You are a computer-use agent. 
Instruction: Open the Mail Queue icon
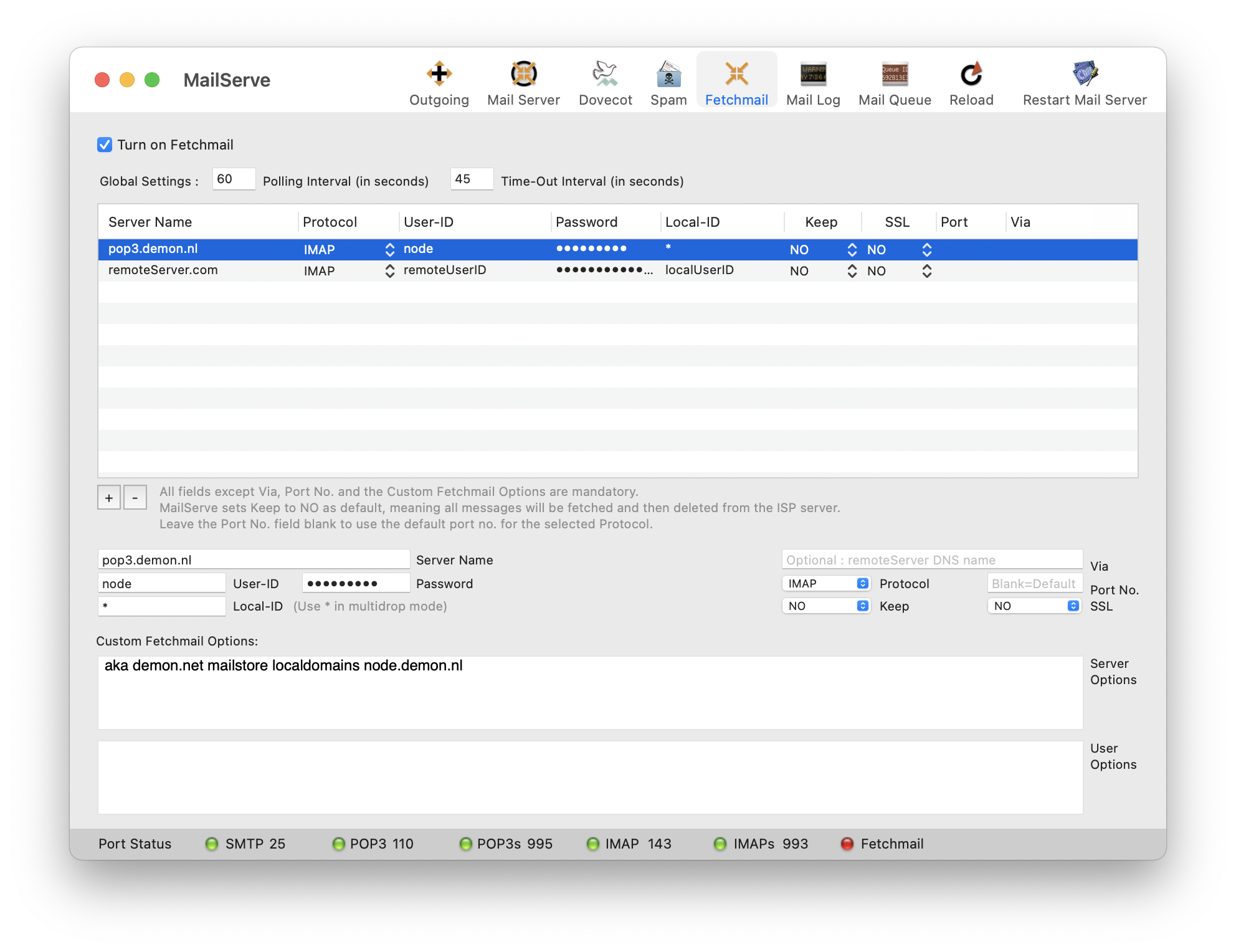click(x=895, y=74)
